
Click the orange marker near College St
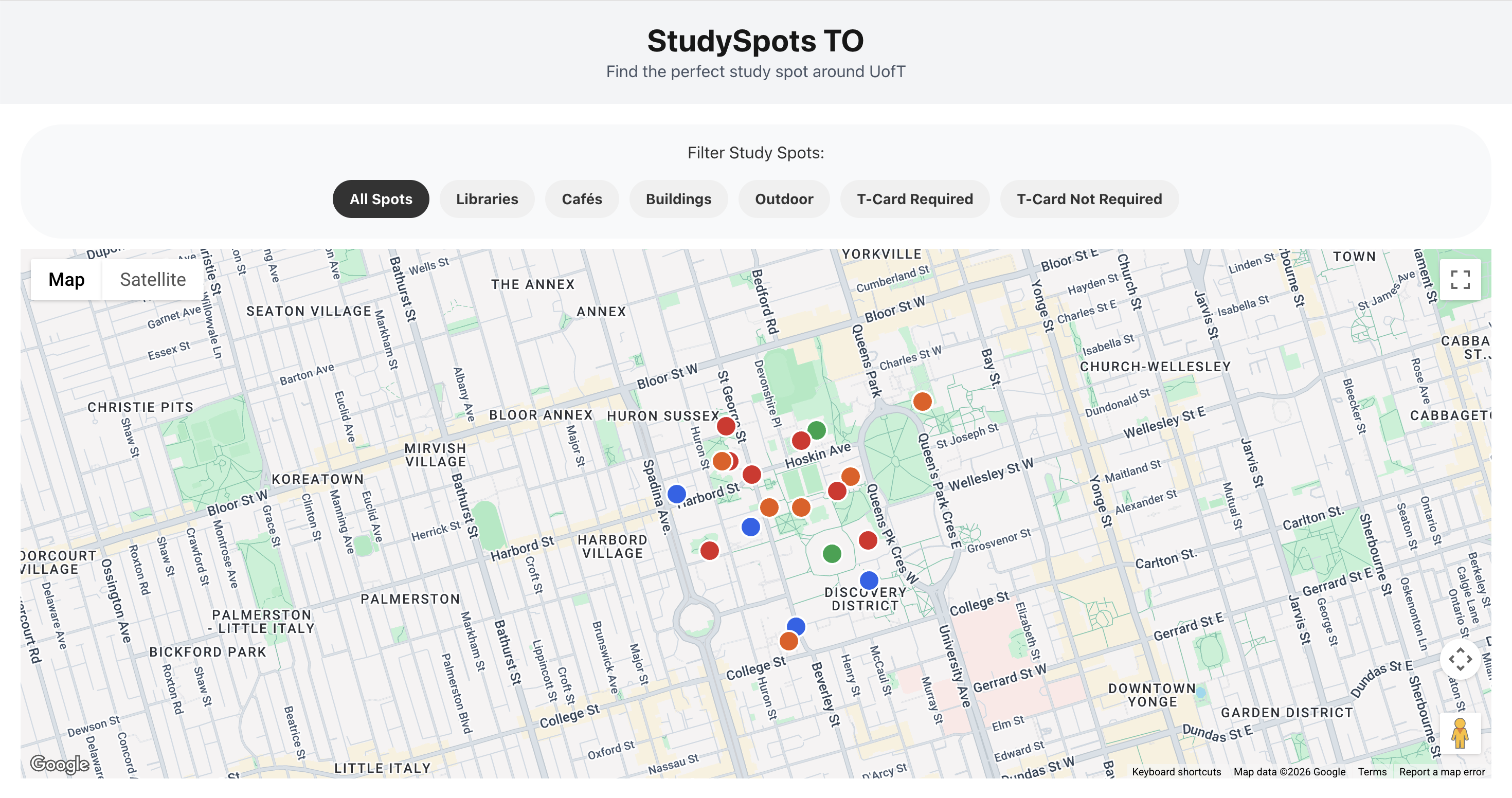click(788, 641)
